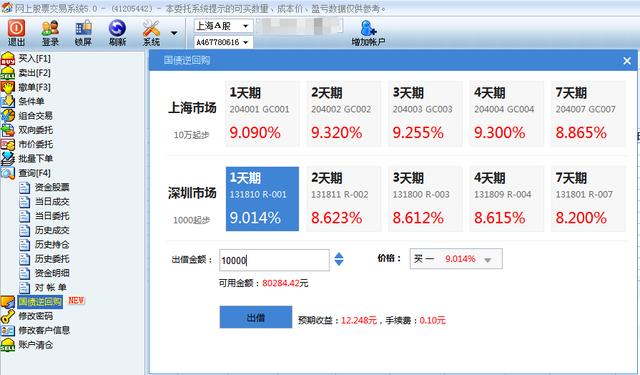Click the 刷新 refresh toolbar icon
The image size is (640, 375).
117,33
